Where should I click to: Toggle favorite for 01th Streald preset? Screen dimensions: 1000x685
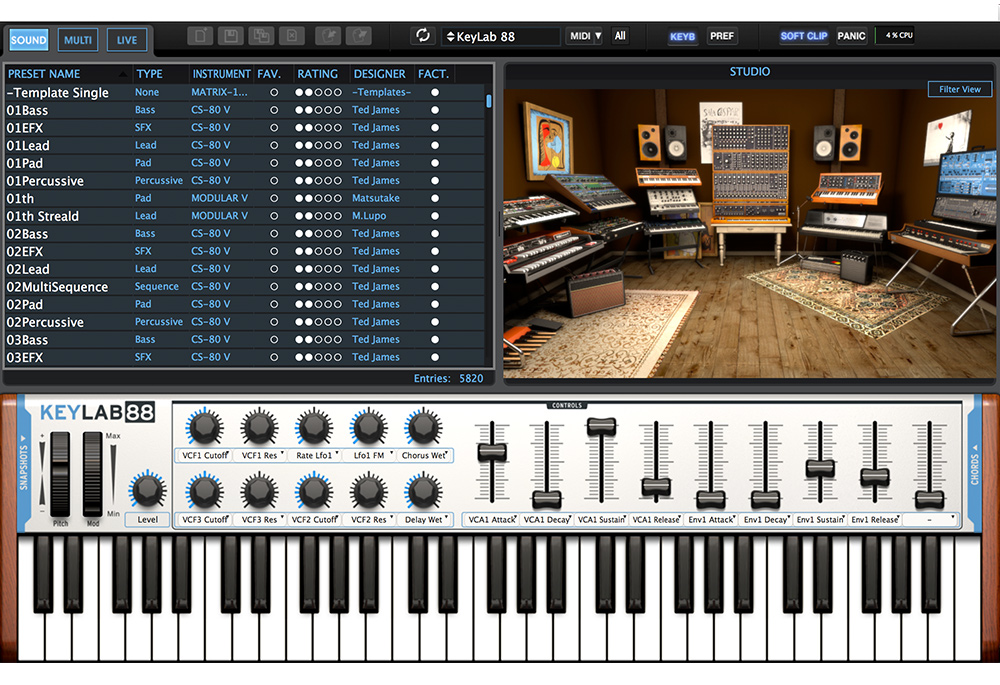(x=274, y=216)
